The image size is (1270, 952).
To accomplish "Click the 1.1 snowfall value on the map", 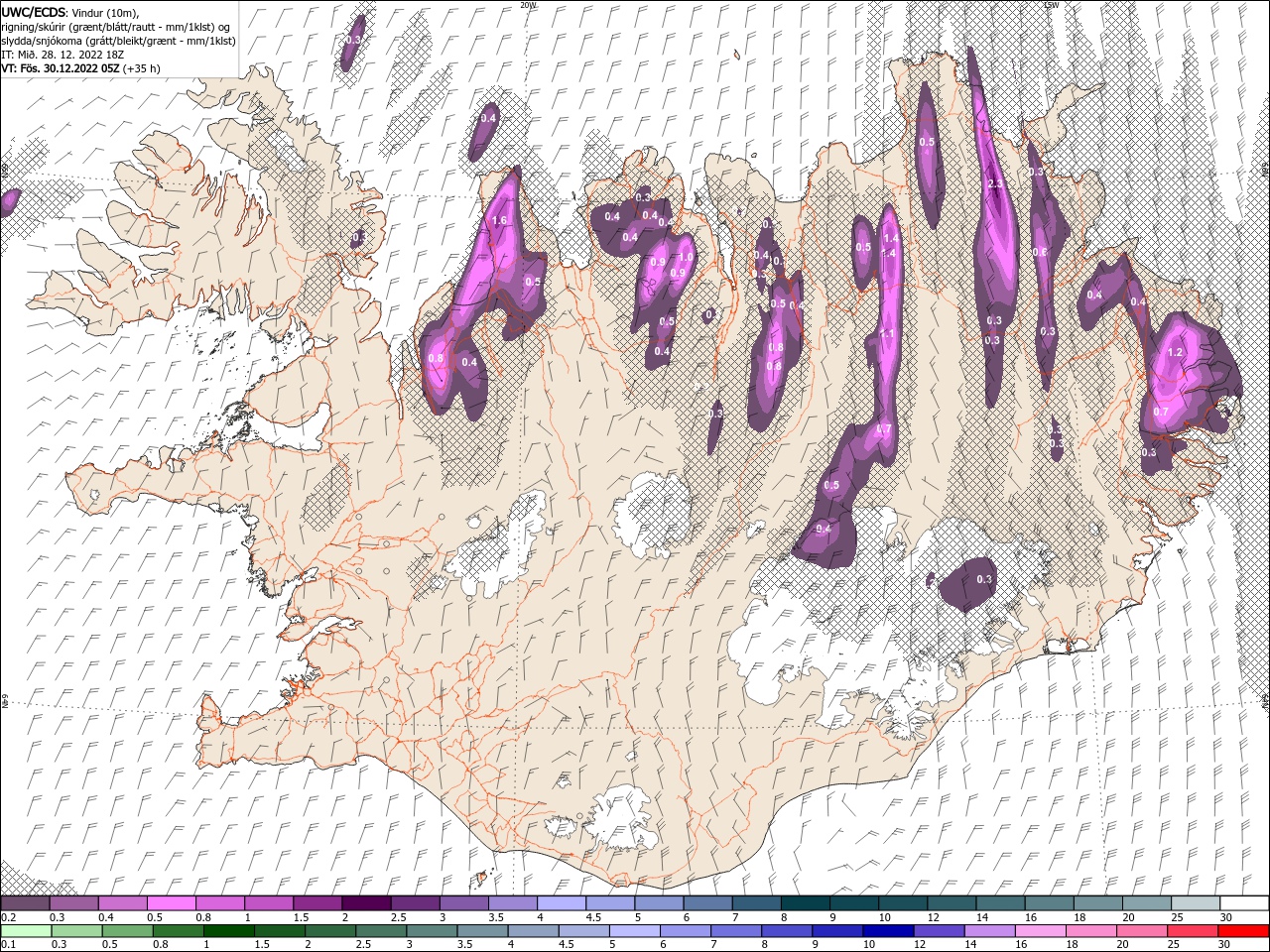I will tap(887, 334).
